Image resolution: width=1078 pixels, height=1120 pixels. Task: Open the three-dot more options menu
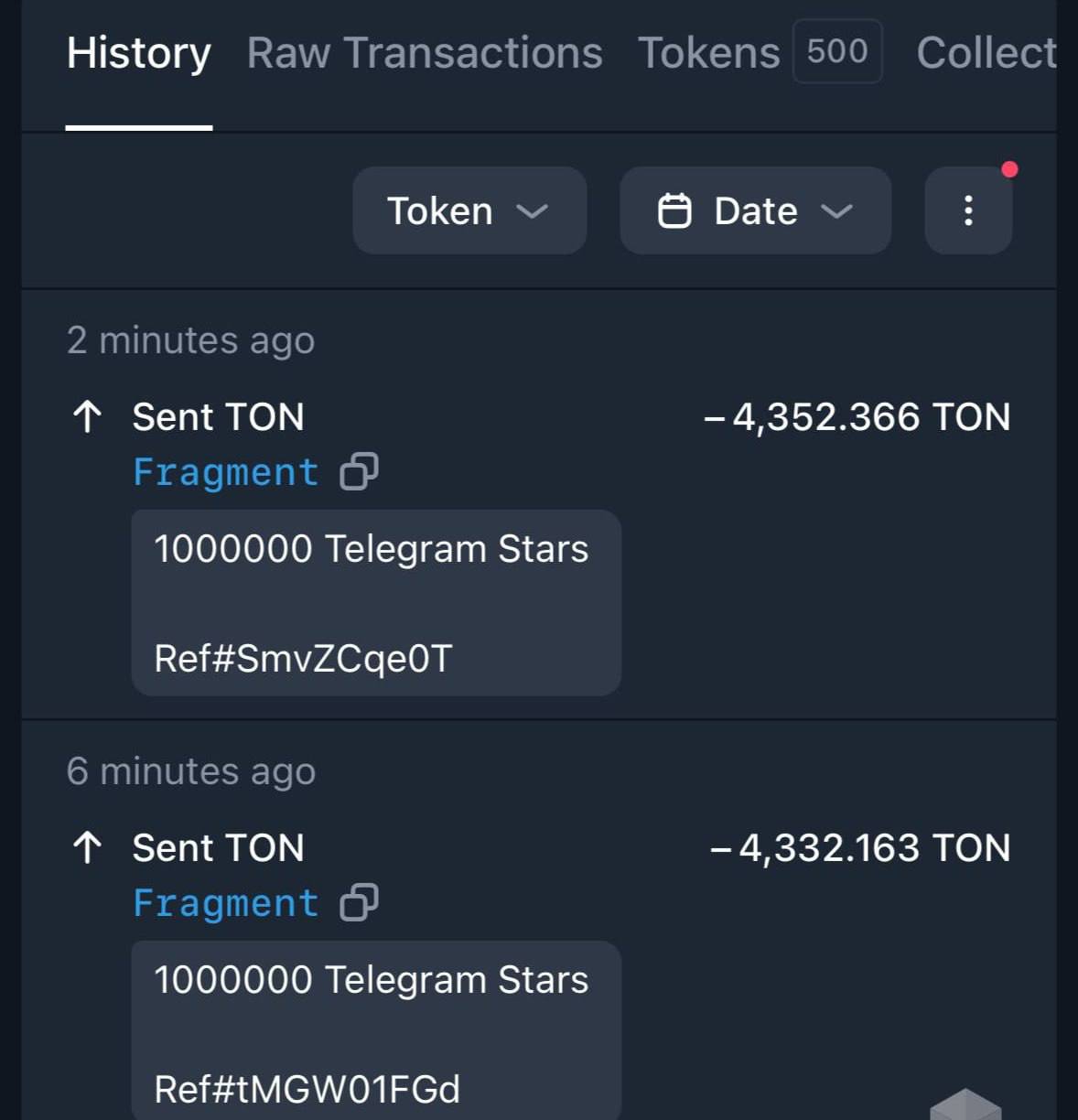[968, 210]
